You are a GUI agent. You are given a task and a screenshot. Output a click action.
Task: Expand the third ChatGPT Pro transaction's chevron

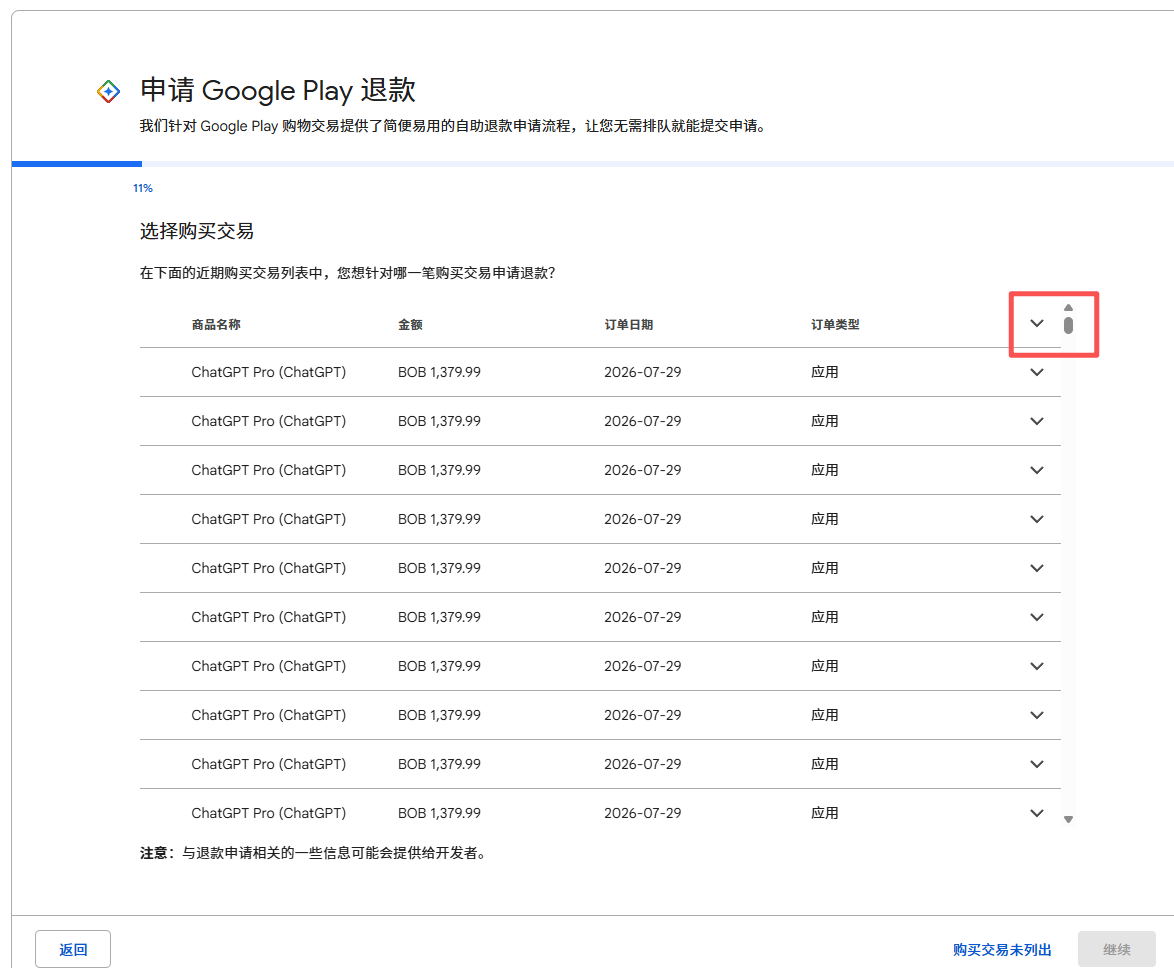pos(1036,470)
